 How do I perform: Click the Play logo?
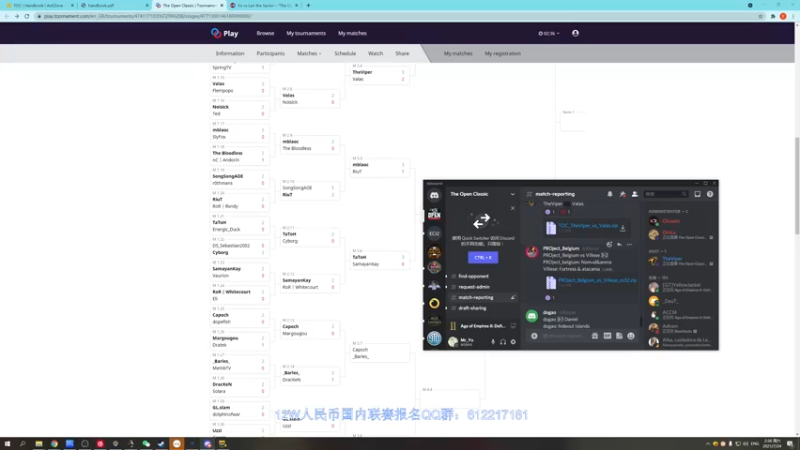224,33
